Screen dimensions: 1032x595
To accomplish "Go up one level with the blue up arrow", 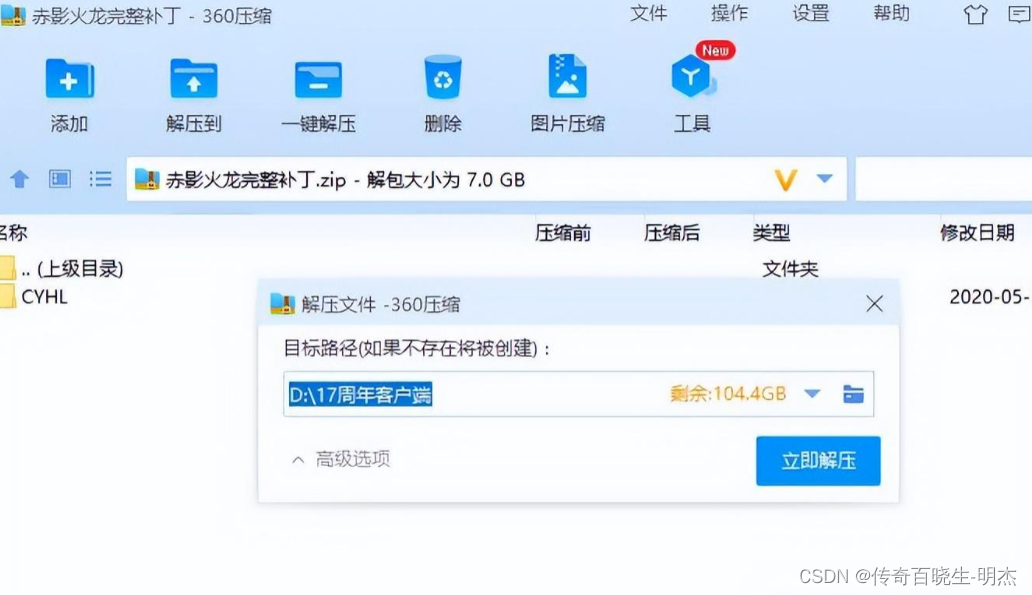I will click(19, 179).
